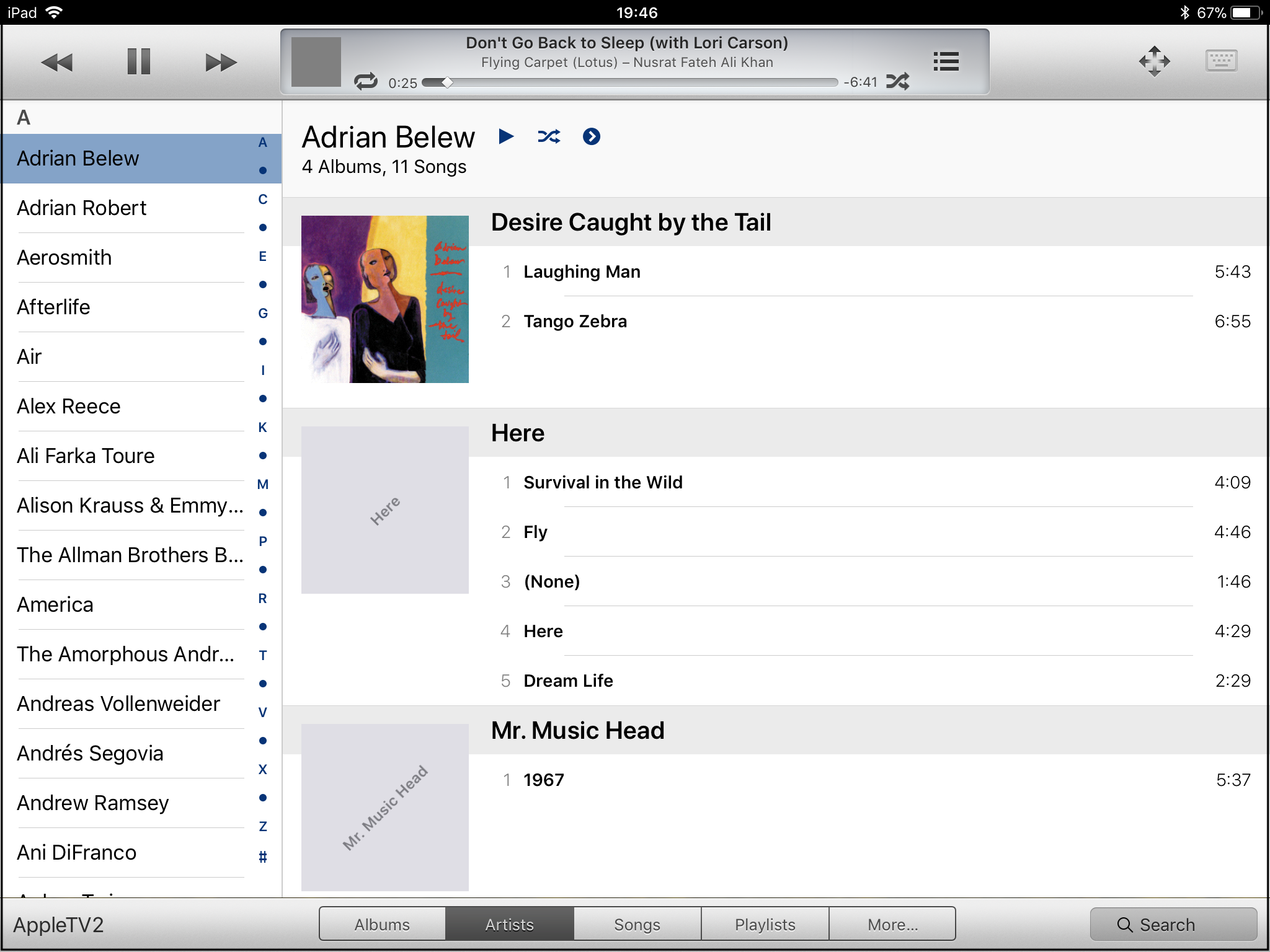The height and width of the screenshot is (952, 1270).
Task: Switch to the Playlists tab
Action: [765, 924]
